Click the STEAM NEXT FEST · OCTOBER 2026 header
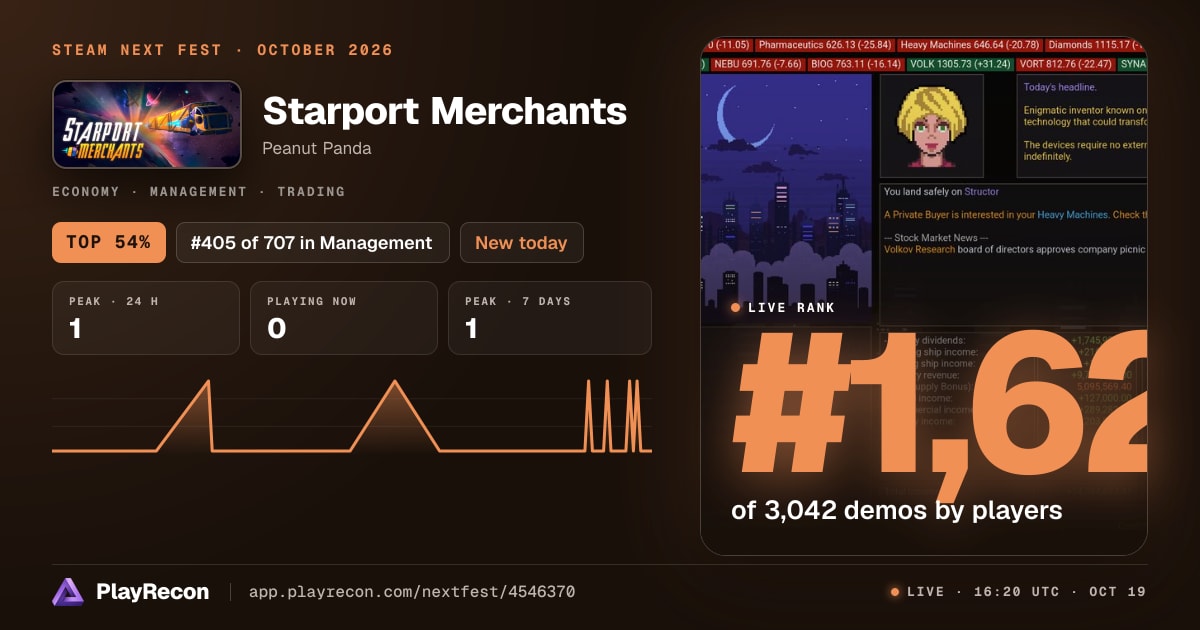The width and height of the screenshot is (1200, 630). coord(222,50)
